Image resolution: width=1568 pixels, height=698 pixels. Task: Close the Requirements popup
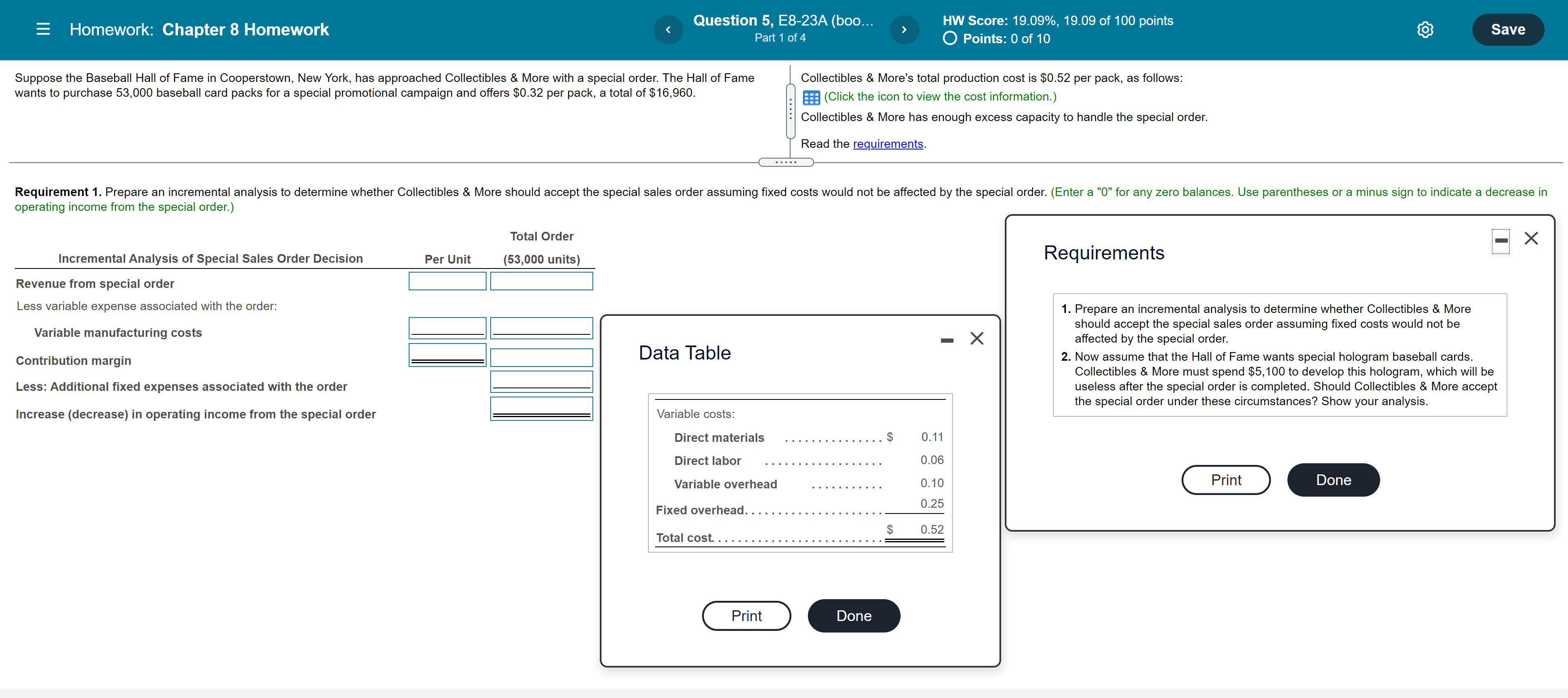click(1531, 238)
